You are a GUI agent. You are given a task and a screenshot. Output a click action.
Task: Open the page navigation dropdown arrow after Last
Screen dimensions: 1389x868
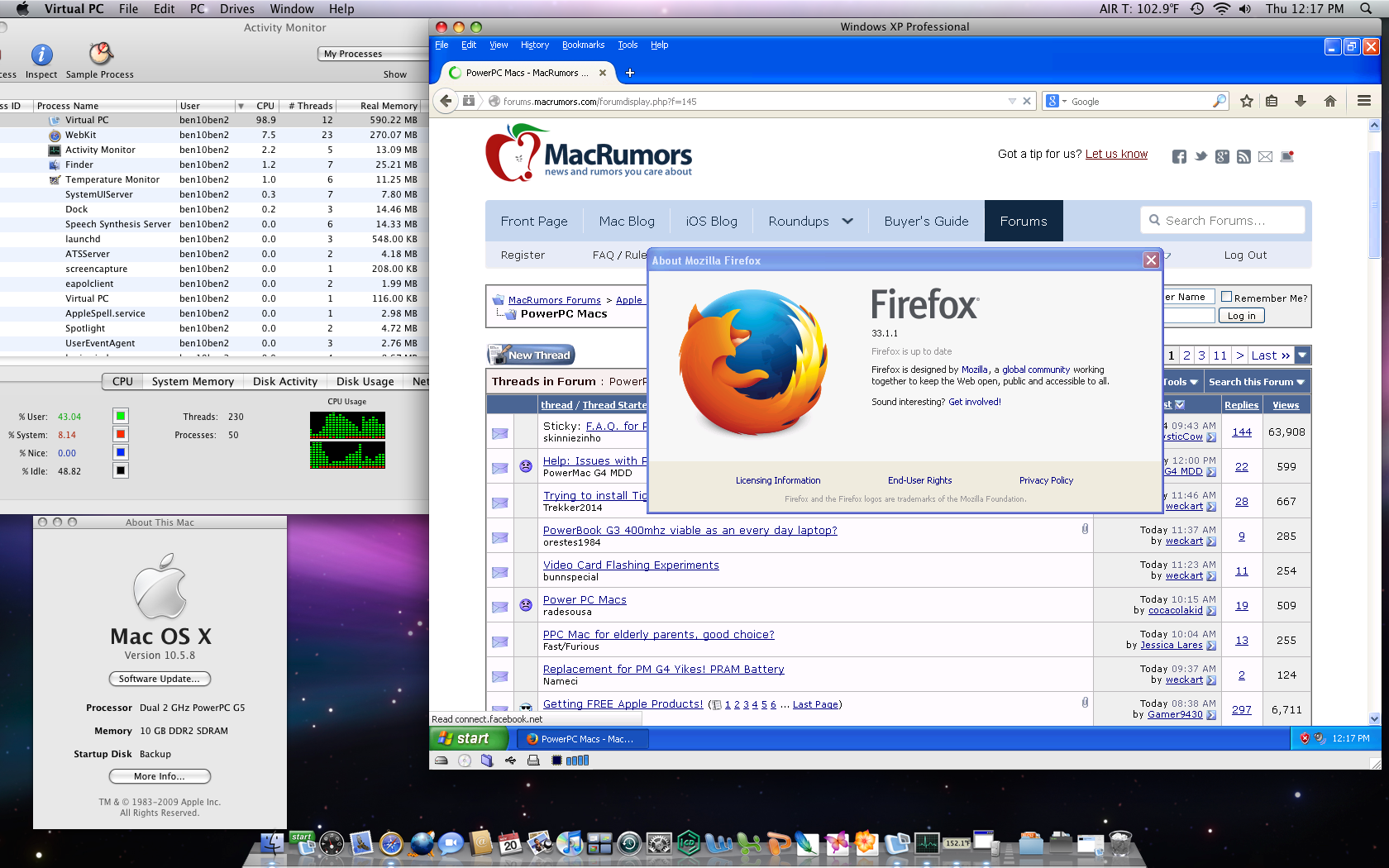point(1302,355)
